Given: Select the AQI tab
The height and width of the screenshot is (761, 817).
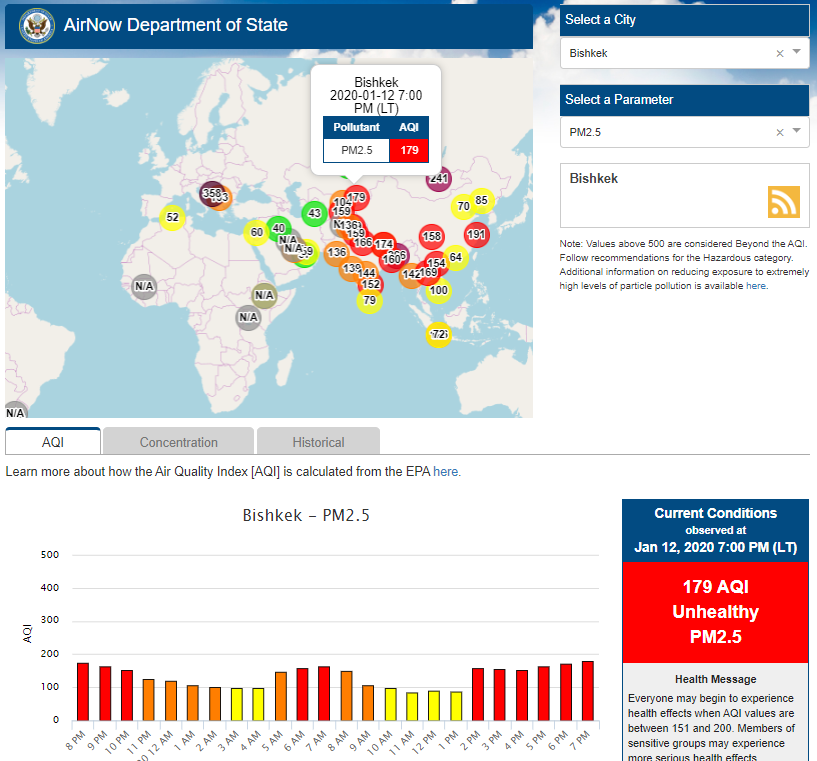Looking at the screenshot, I should tap(53, 442).
